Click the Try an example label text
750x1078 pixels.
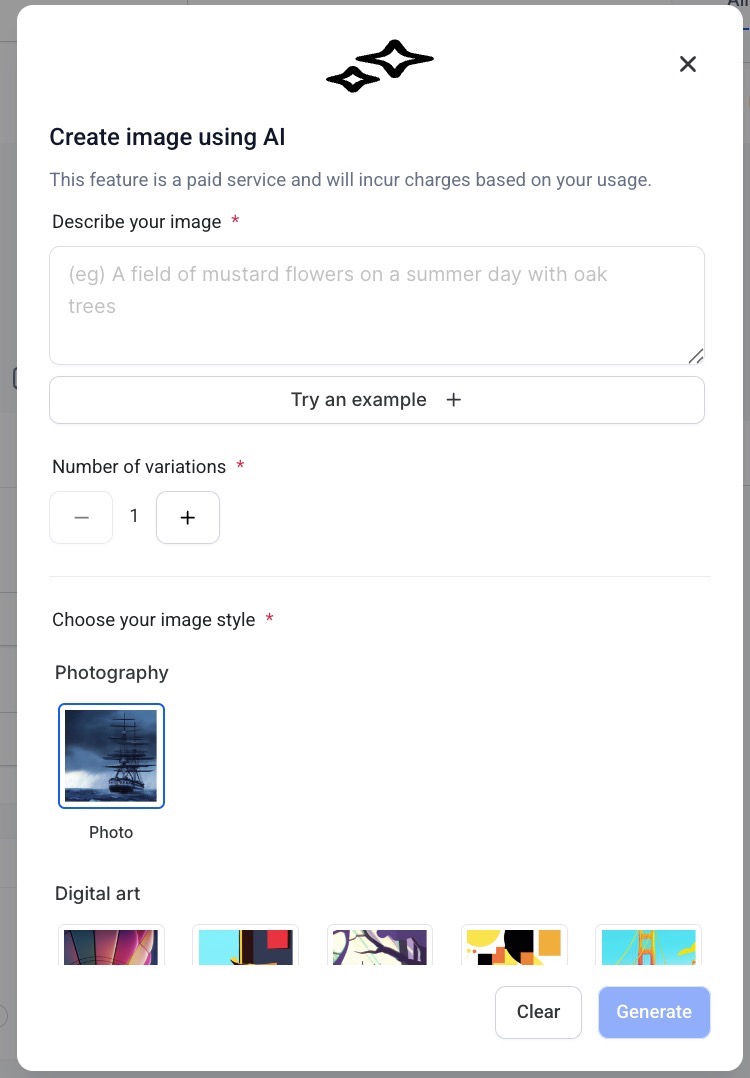tap(358, 400)
